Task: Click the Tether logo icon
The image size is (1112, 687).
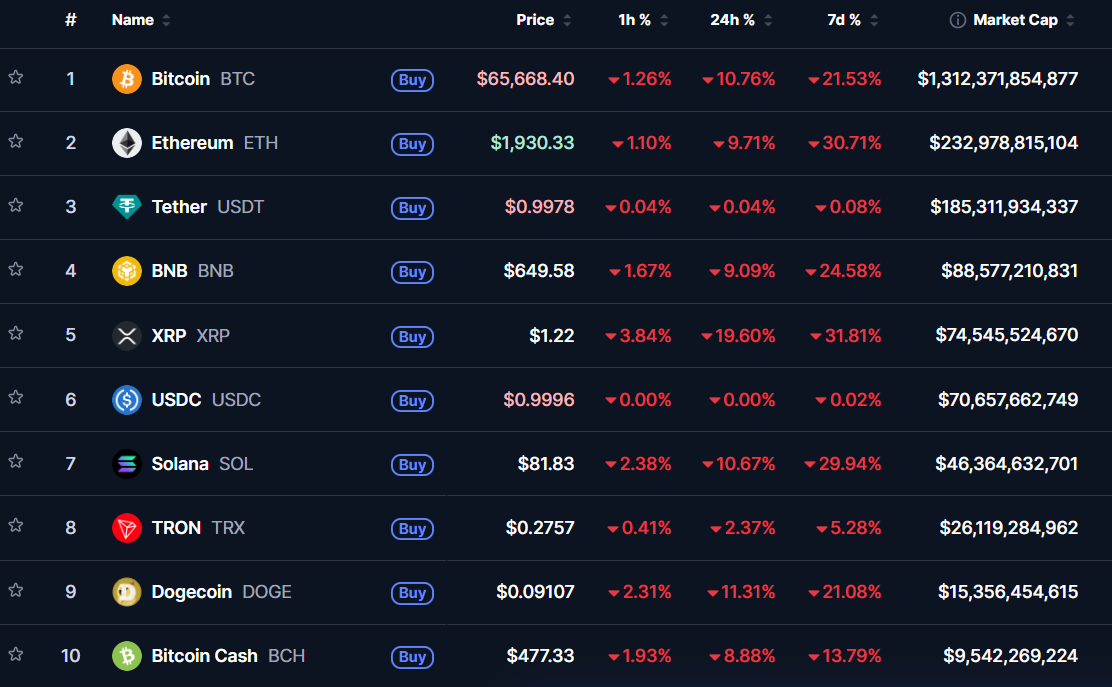Action: click(127, 207)
